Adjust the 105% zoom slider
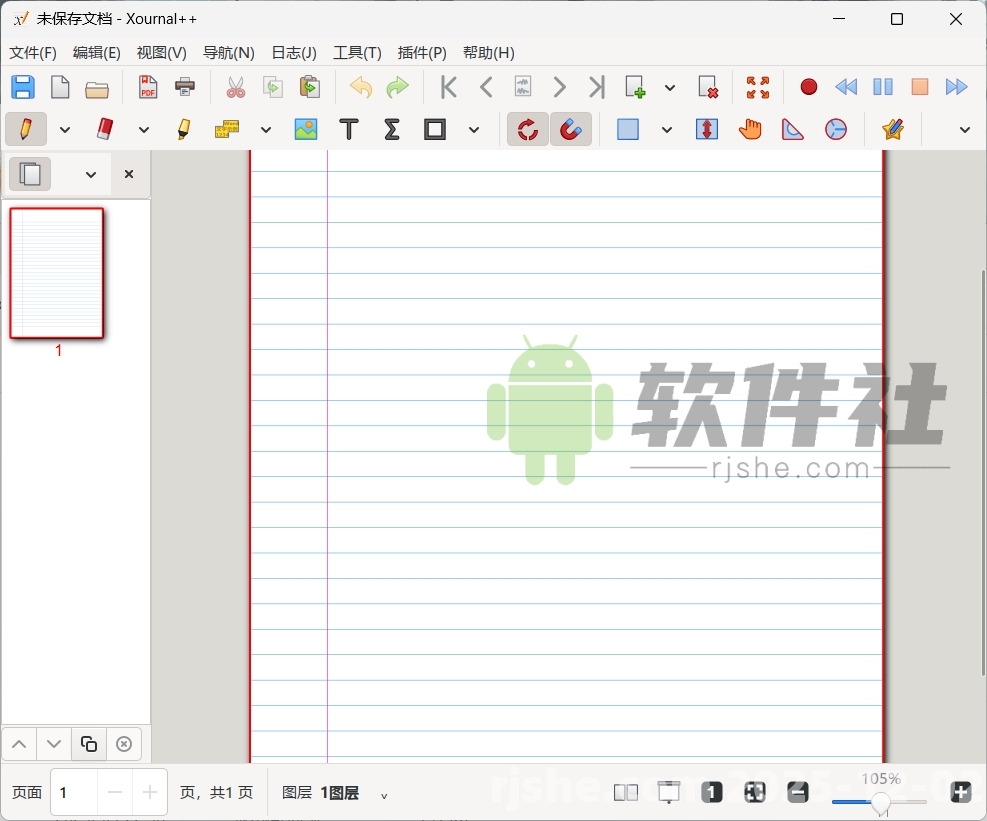This screenshot has width=987, height=821. 880,801
